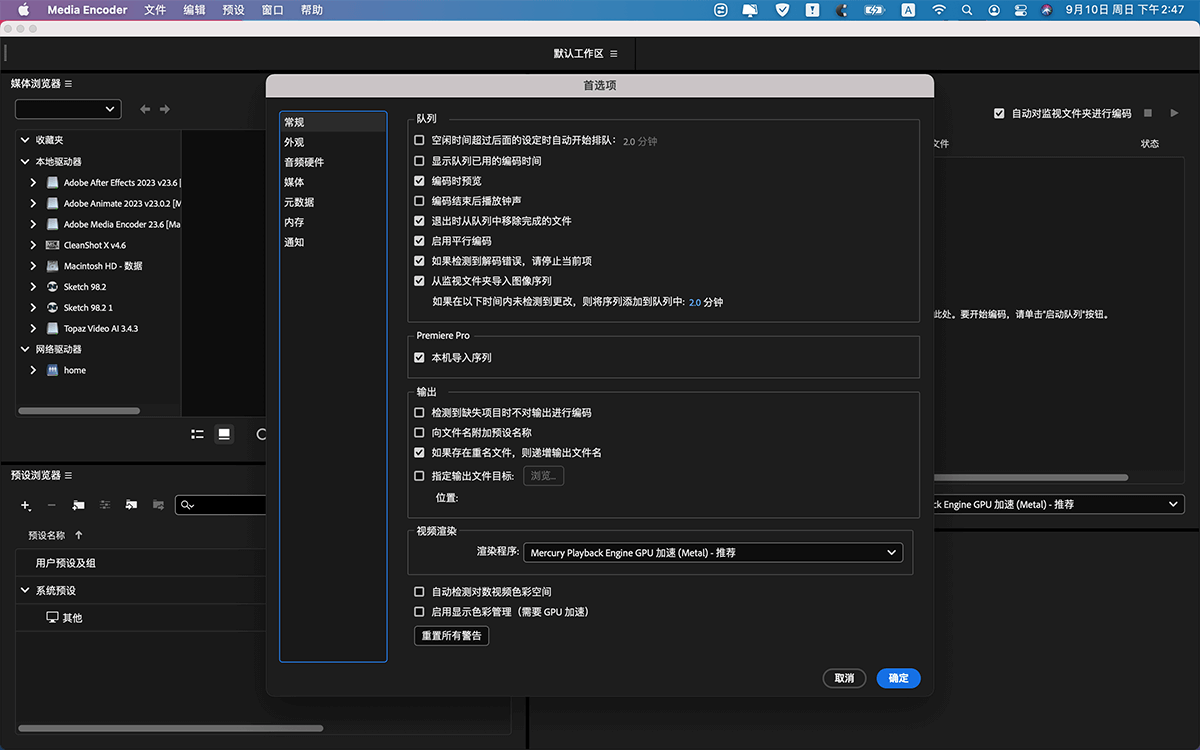
Task: Select 音频硬件 preferences category
Action: [333, 162]
